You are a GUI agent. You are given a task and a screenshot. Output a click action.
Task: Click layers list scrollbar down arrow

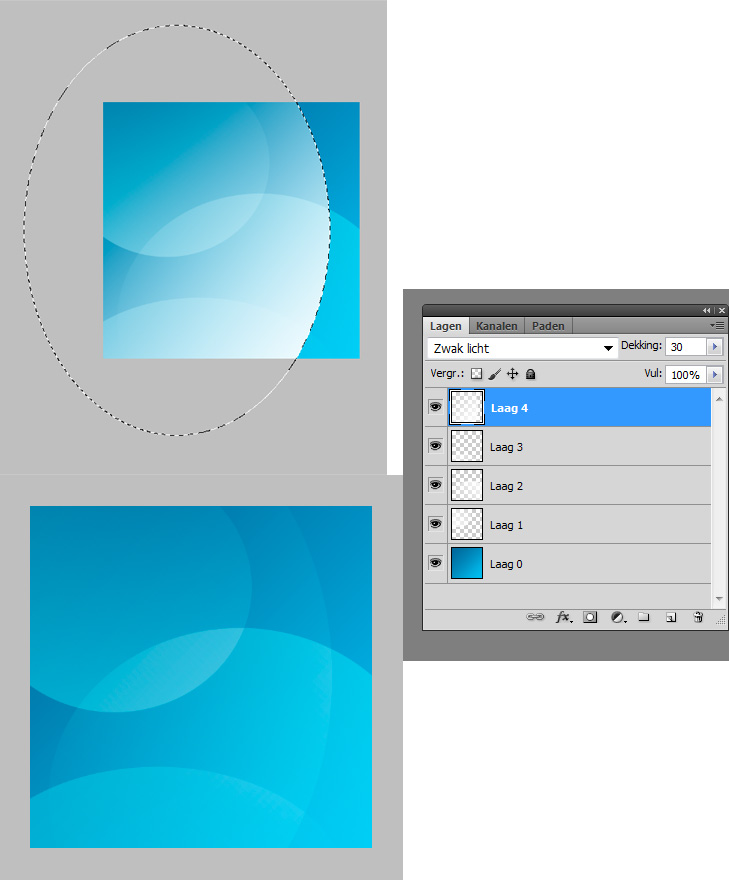pyautogui.click(x=719, y=599)
